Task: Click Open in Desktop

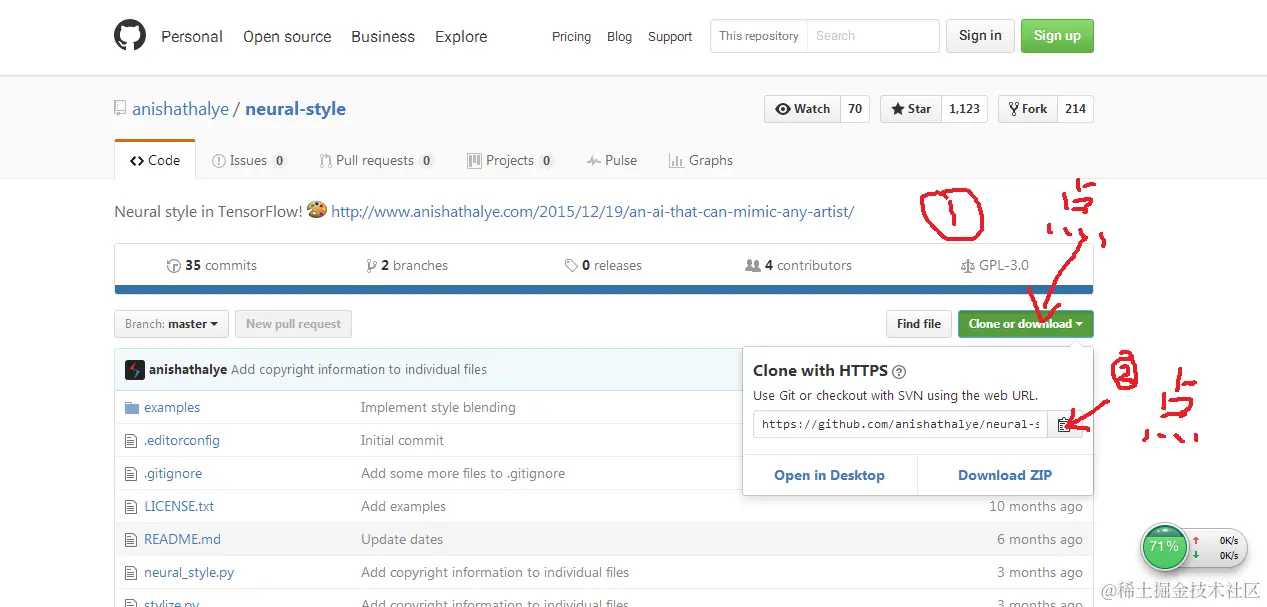Action: coord(829,475)
